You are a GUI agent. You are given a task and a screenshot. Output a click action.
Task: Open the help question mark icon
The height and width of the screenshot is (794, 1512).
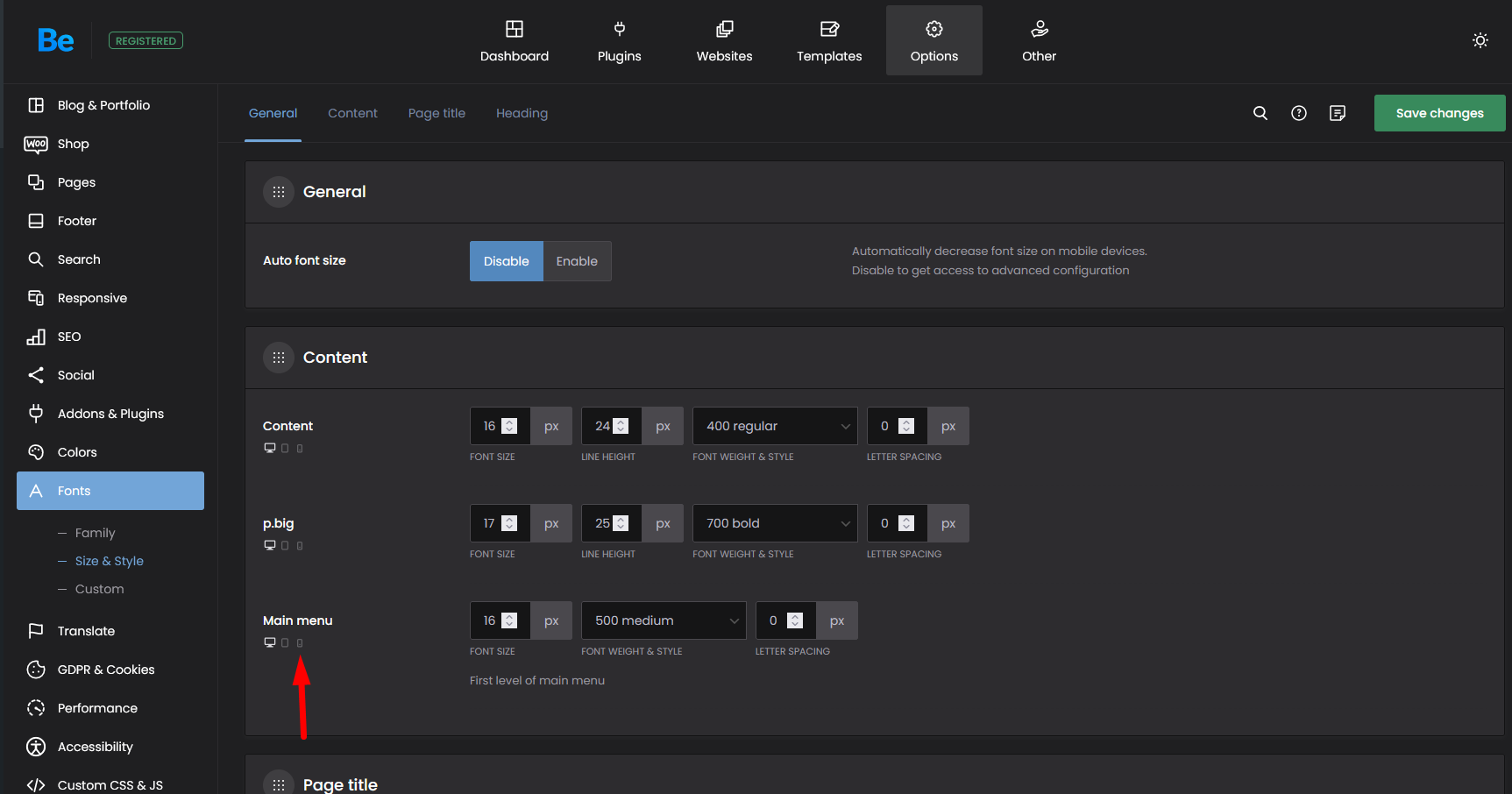[x=1299, y=113]
